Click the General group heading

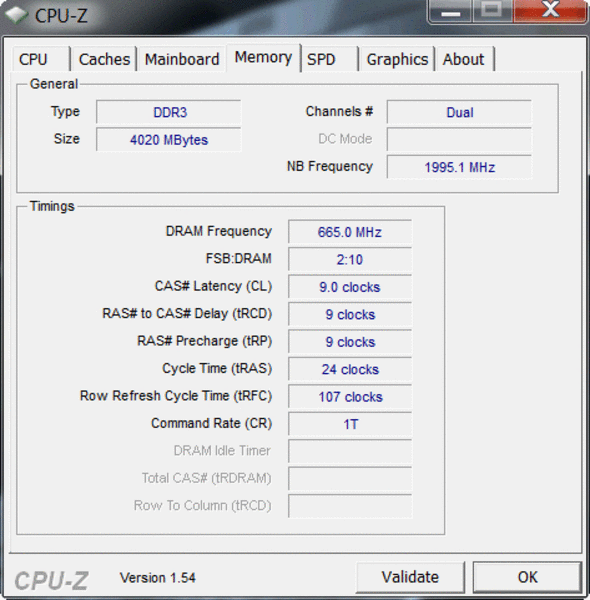(54, 84)
